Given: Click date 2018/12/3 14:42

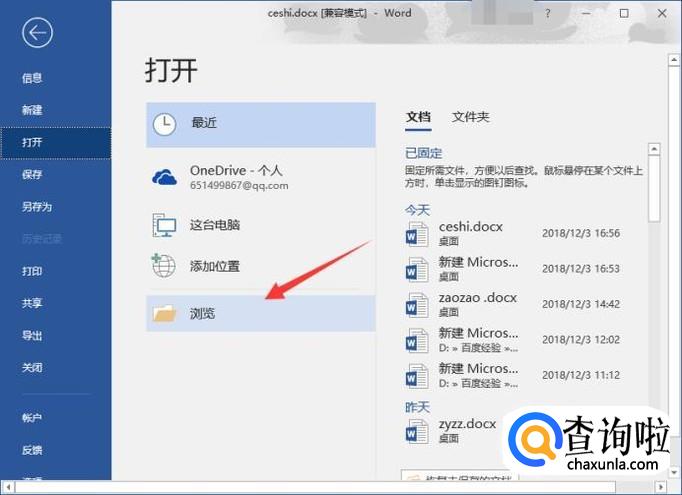Looking at the screenshot, I should [x=581, y=304].
